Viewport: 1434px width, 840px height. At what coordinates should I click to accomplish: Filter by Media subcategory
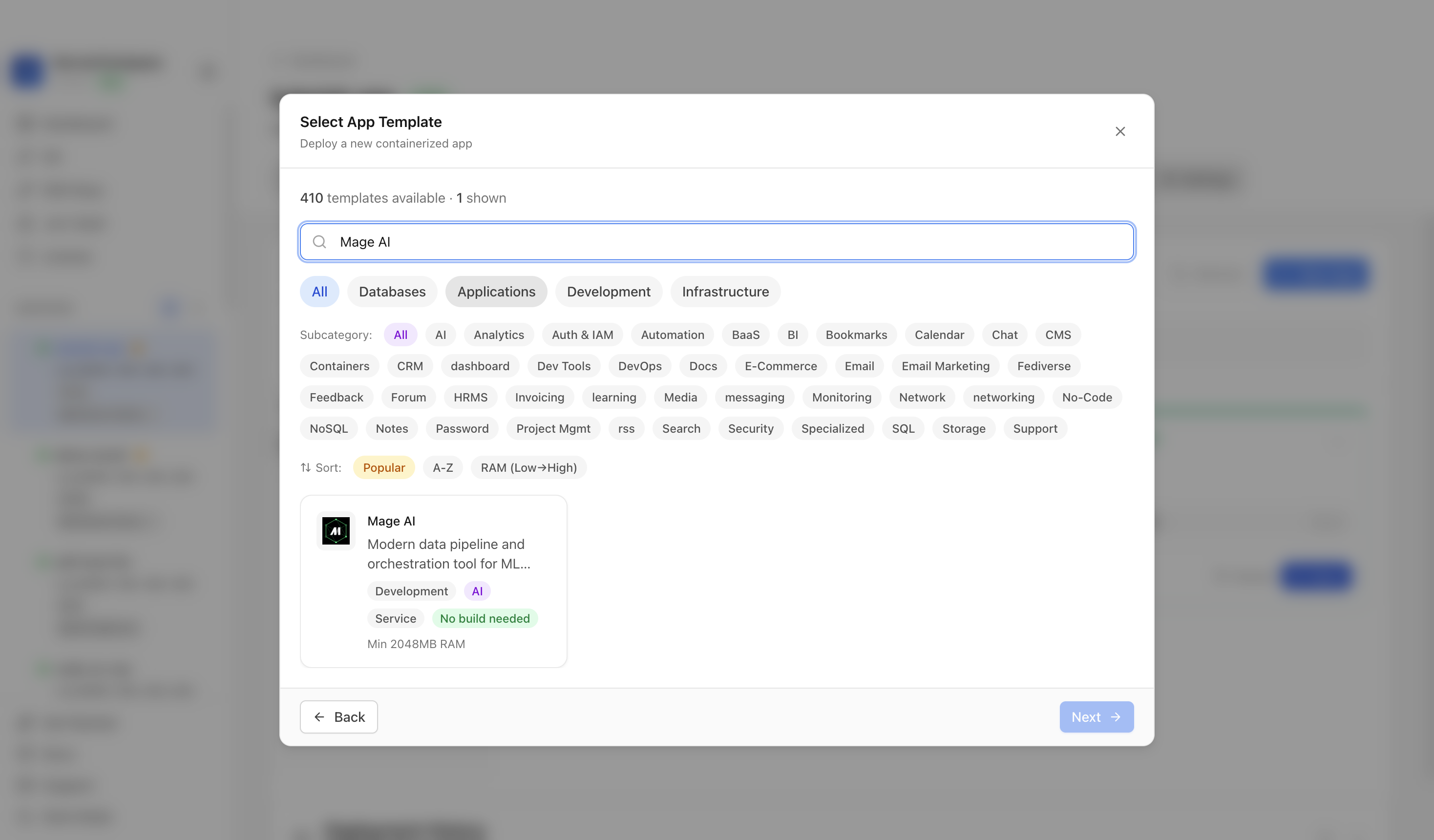680,397
